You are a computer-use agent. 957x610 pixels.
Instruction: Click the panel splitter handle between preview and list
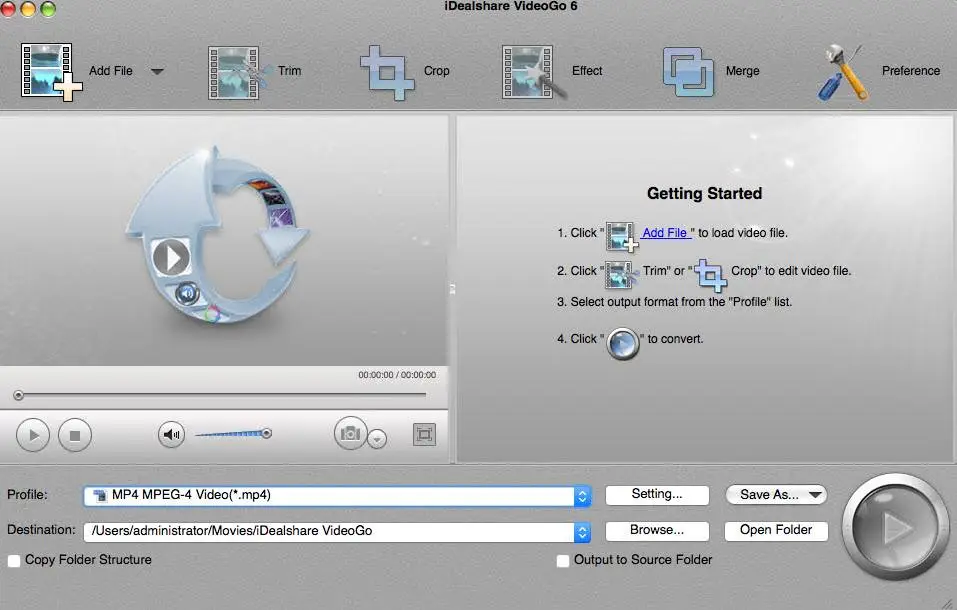452,289
